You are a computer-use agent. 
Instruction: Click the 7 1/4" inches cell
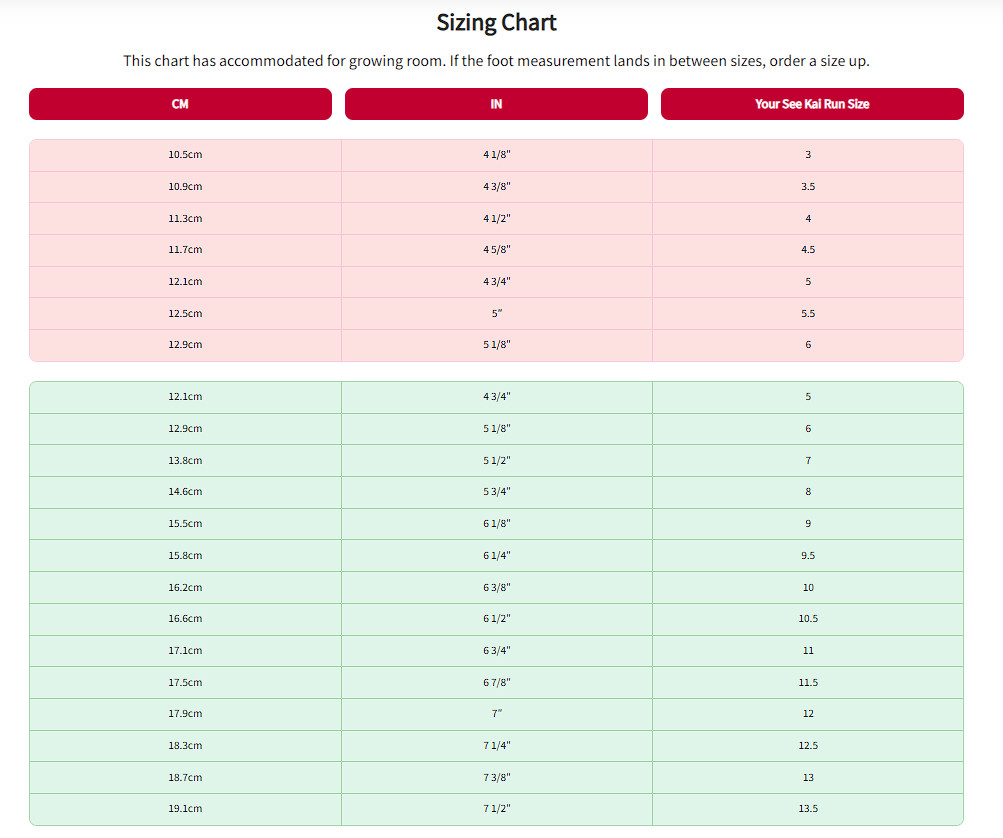[x=497, y=746]
